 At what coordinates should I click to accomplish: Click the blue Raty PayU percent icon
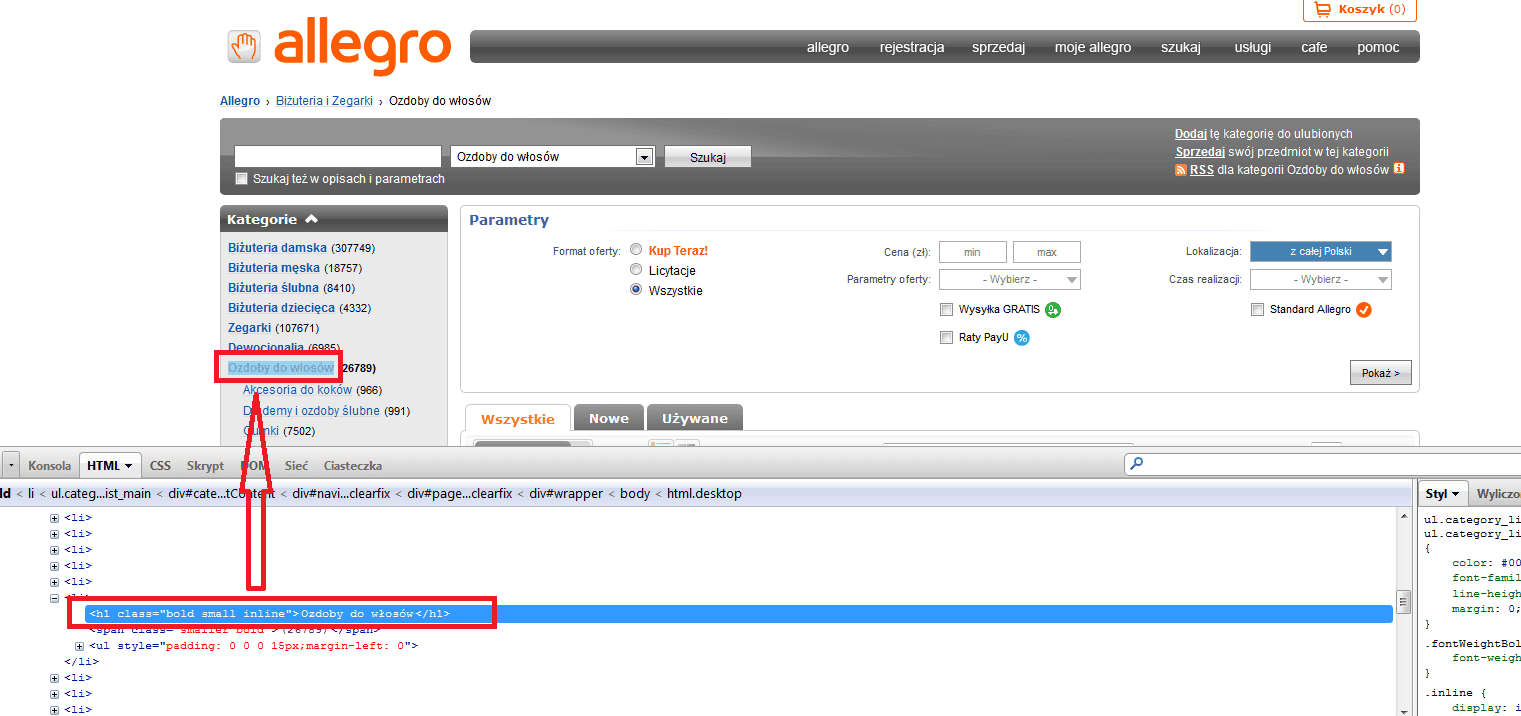coord(1022,338)
